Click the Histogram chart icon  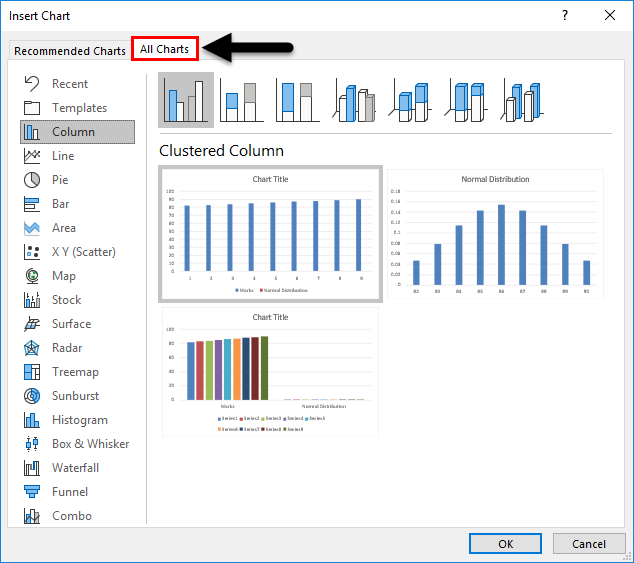pos(32,420)
